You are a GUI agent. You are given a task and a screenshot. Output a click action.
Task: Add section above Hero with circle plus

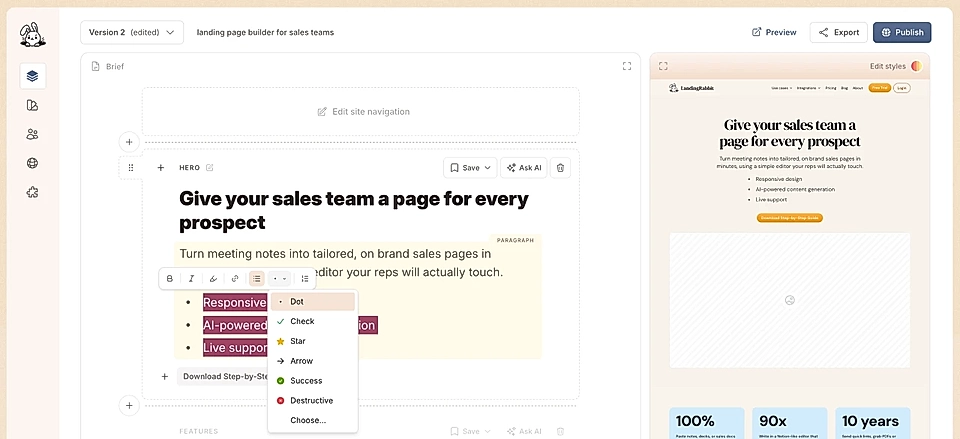pos(129,142)
